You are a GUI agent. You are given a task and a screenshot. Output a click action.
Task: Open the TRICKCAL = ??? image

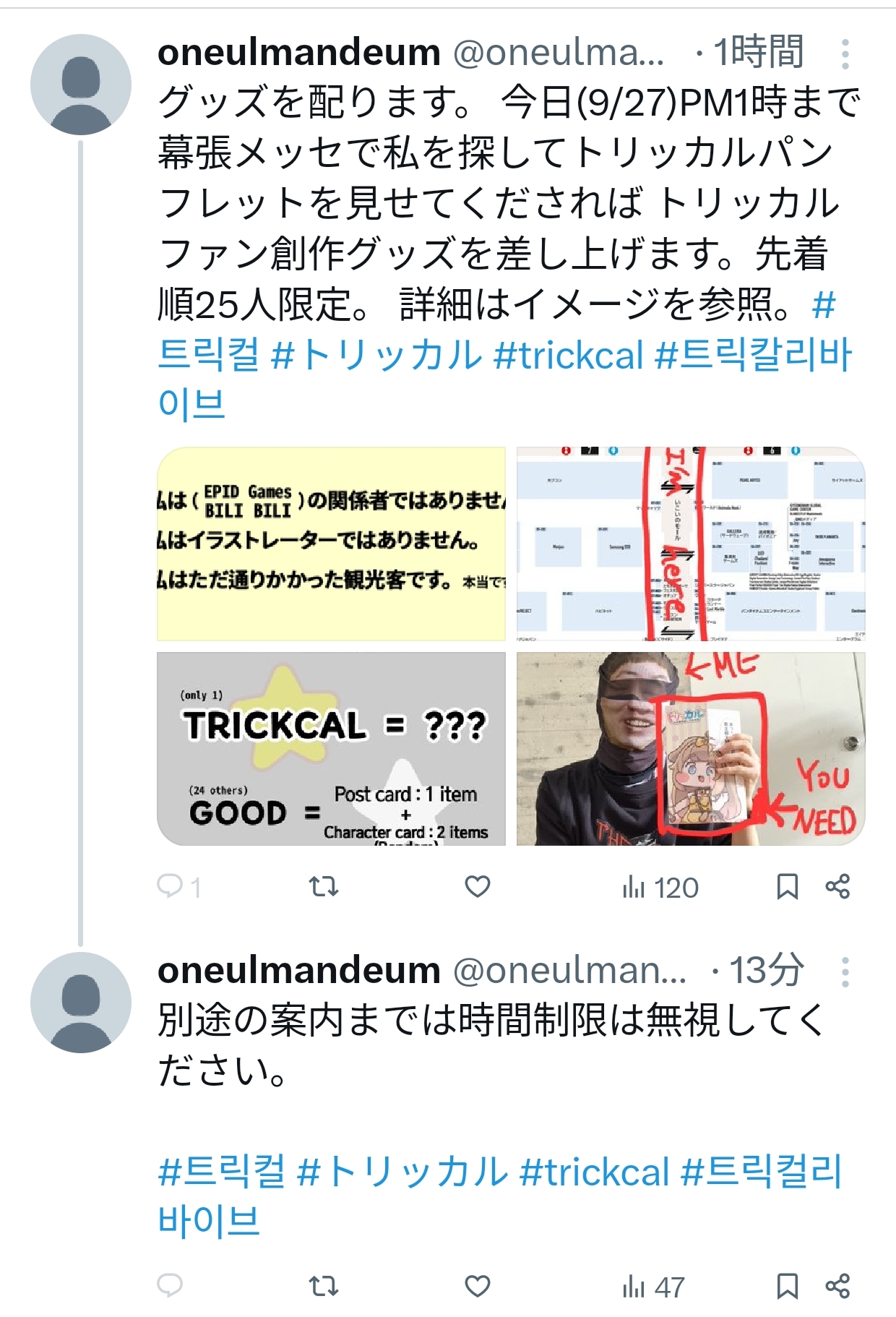tap(331, 749)
